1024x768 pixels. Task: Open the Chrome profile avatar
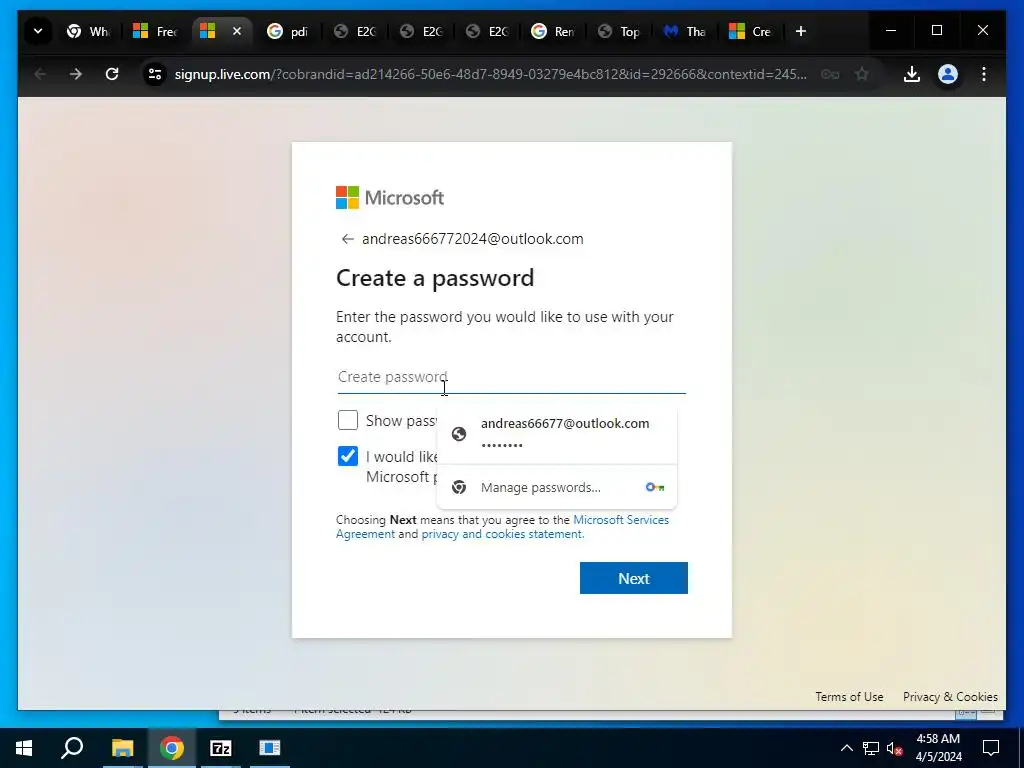948,74
